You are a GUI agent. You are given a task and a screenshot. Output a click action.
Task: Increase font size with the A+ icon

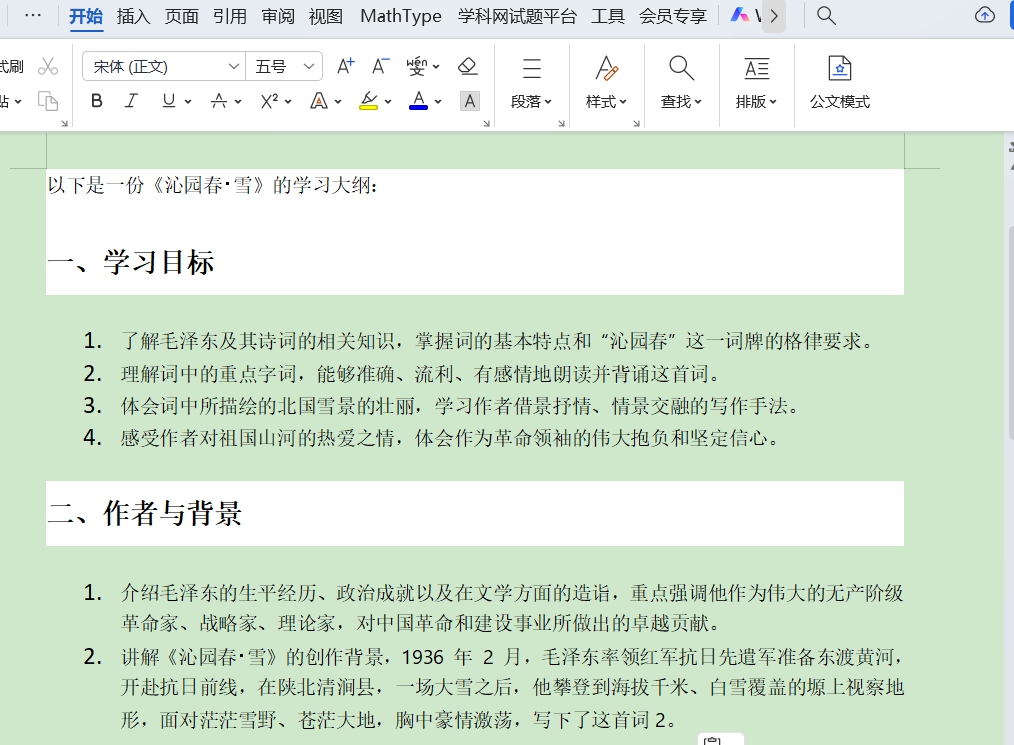click(x=344, y=64)
